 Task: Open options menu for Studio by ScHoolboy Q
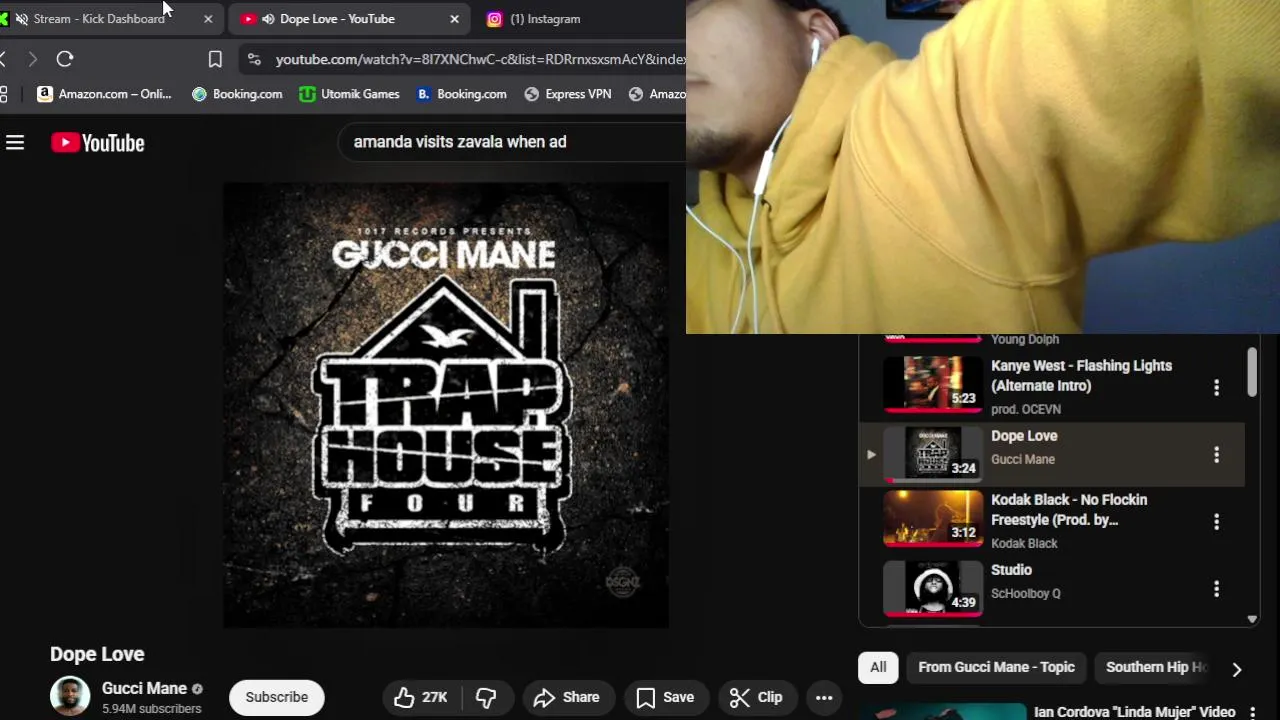click(1216, 589)
